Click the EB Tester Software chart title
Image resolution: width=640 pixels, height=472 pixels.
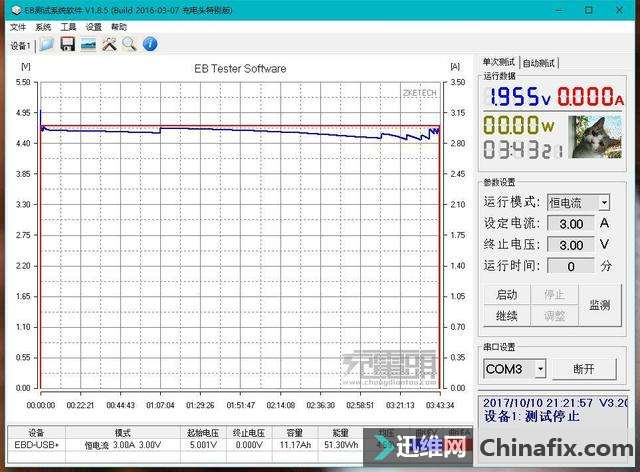click(x=240, y=69)
